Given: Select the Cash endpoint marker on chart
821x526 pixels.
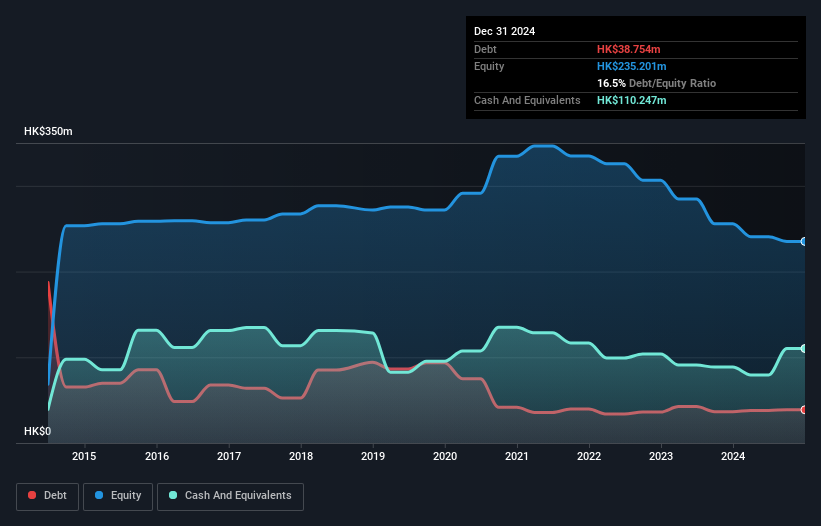Looking at the screenshot, I should [x=804, y=349].
